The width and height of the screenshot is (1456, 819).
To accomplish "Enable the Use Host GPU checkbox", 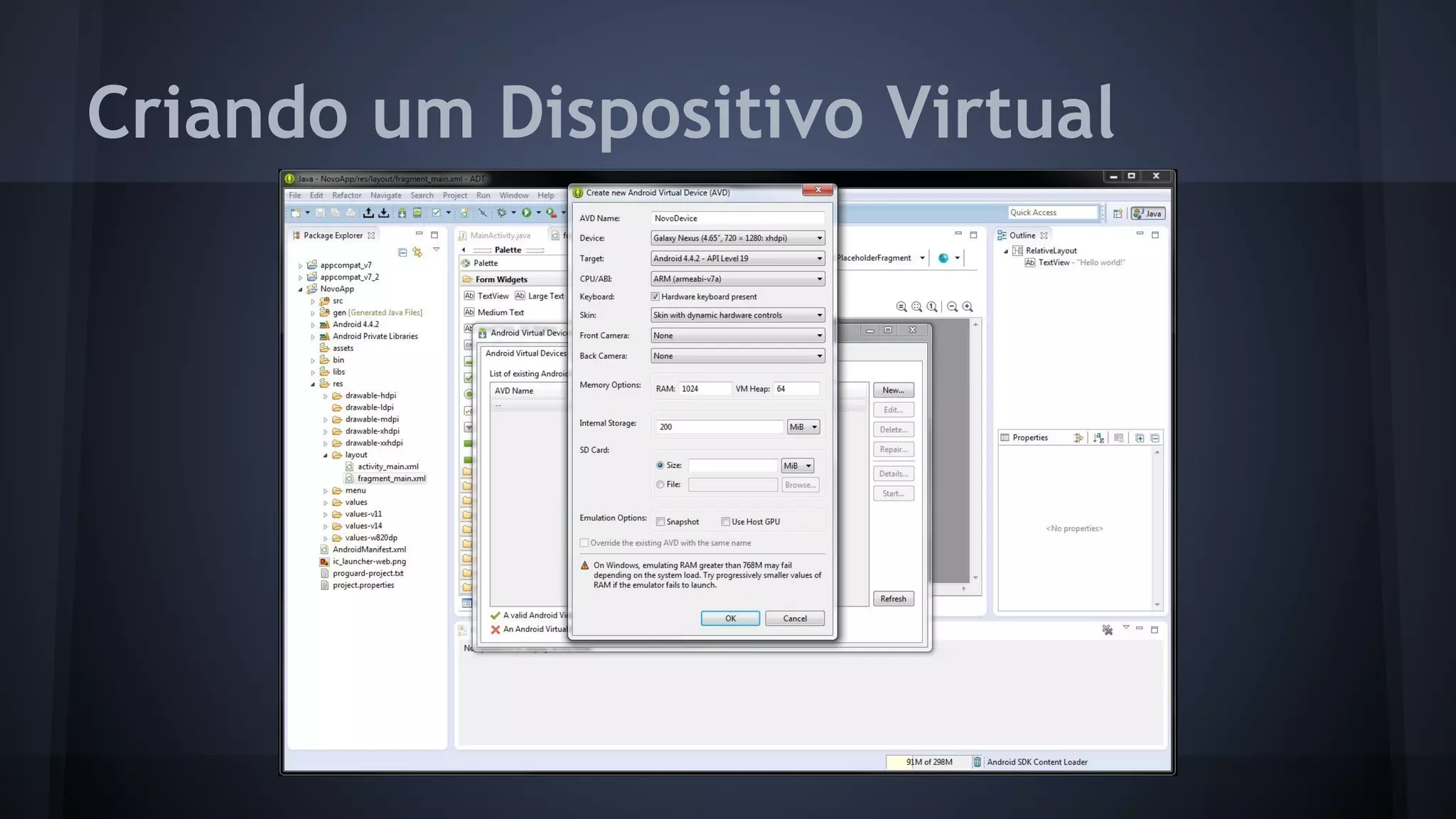I will pyautogui.click(x=726, y=522).
